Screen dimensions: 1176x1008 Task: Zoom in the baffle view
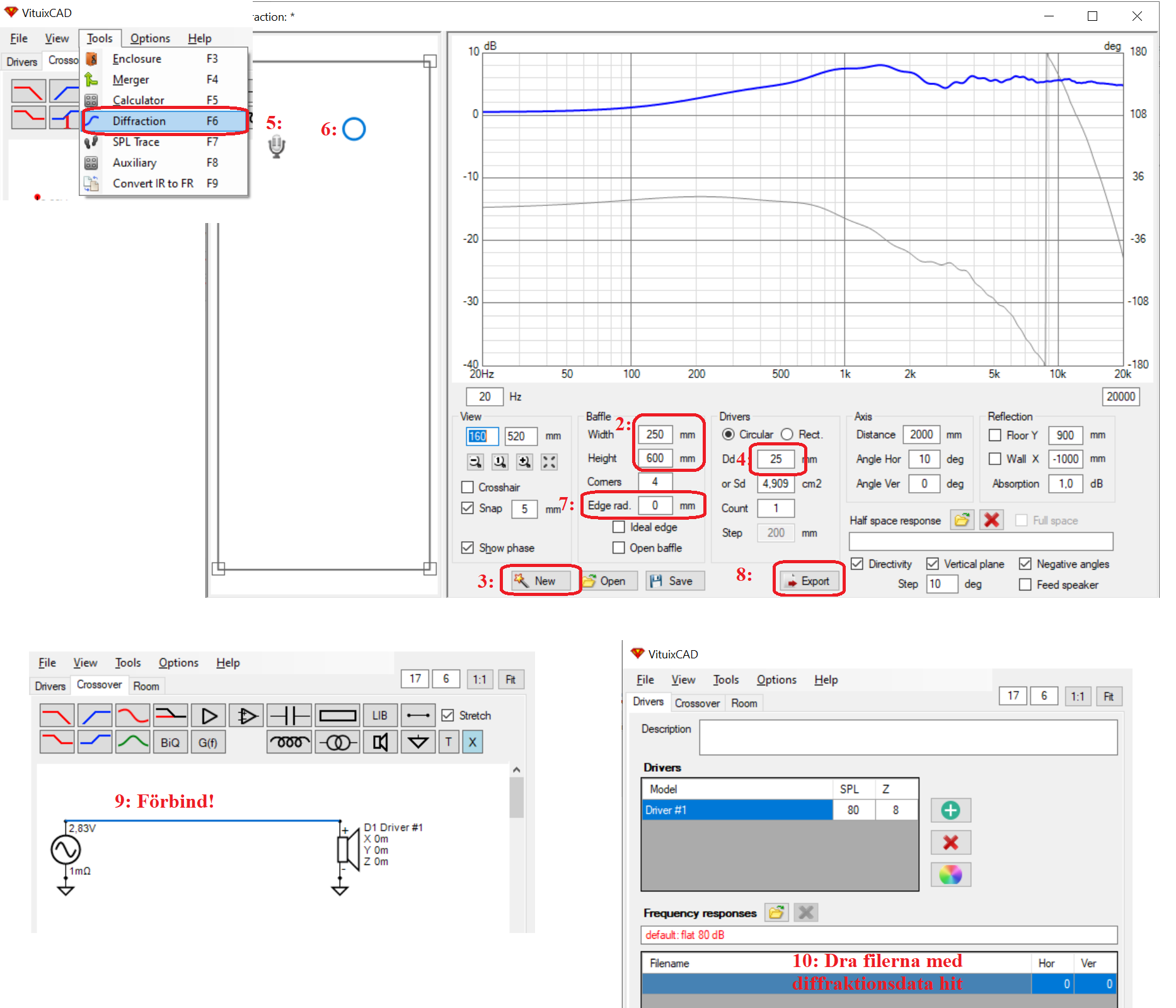(524, 462)
